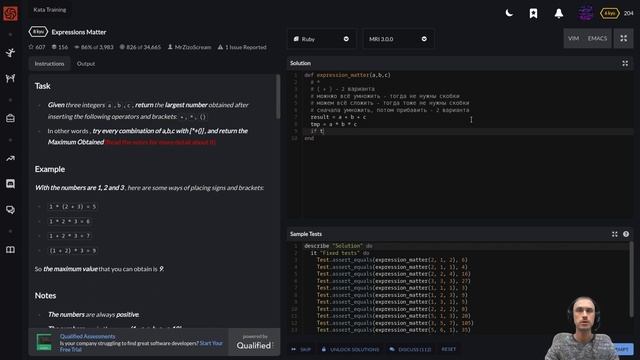Click the RESET button
Viewport: 640px width, 360px height.
(x=449, y=349)
